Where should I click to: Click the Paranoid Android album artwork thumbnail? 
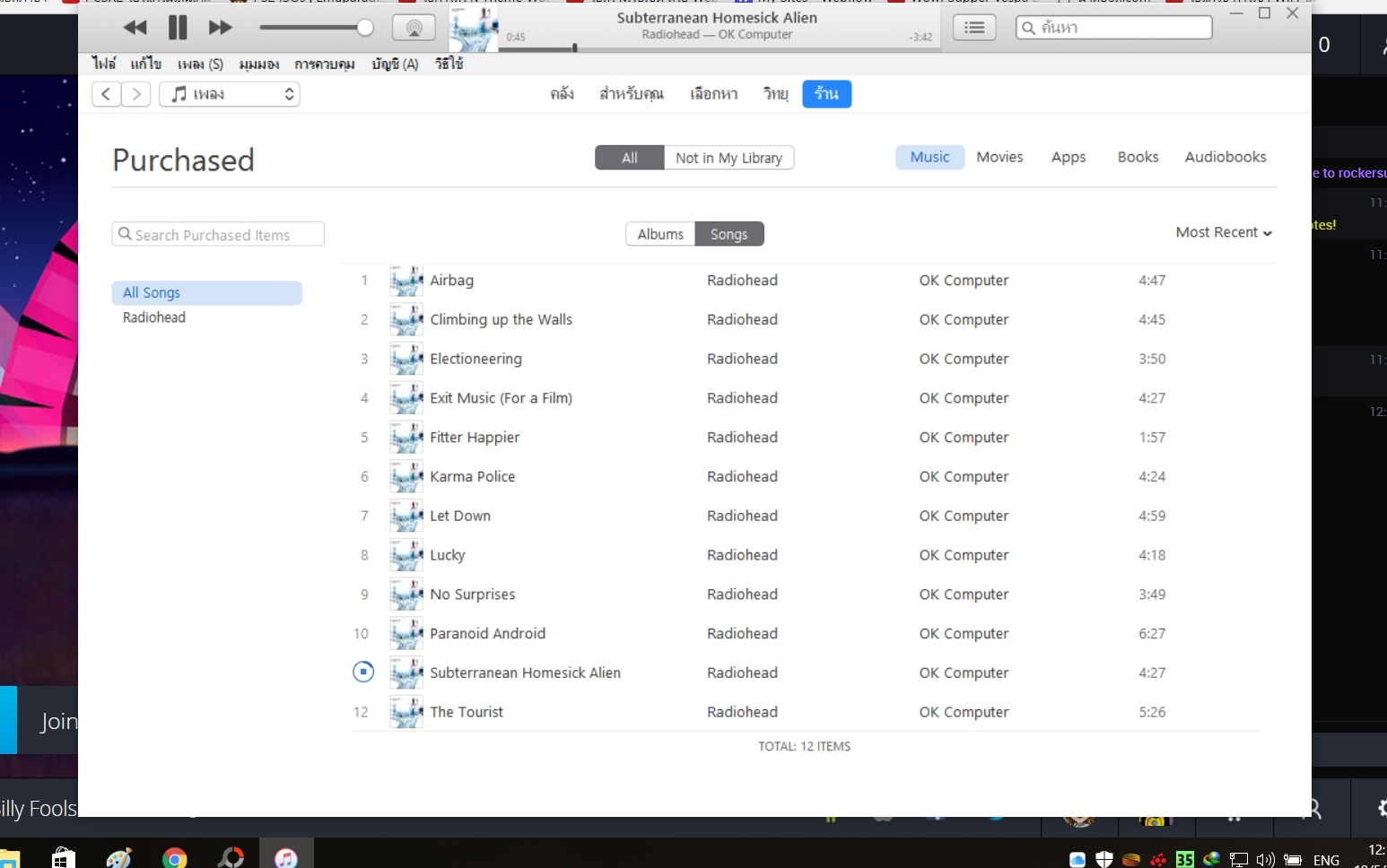coord(406,634)
